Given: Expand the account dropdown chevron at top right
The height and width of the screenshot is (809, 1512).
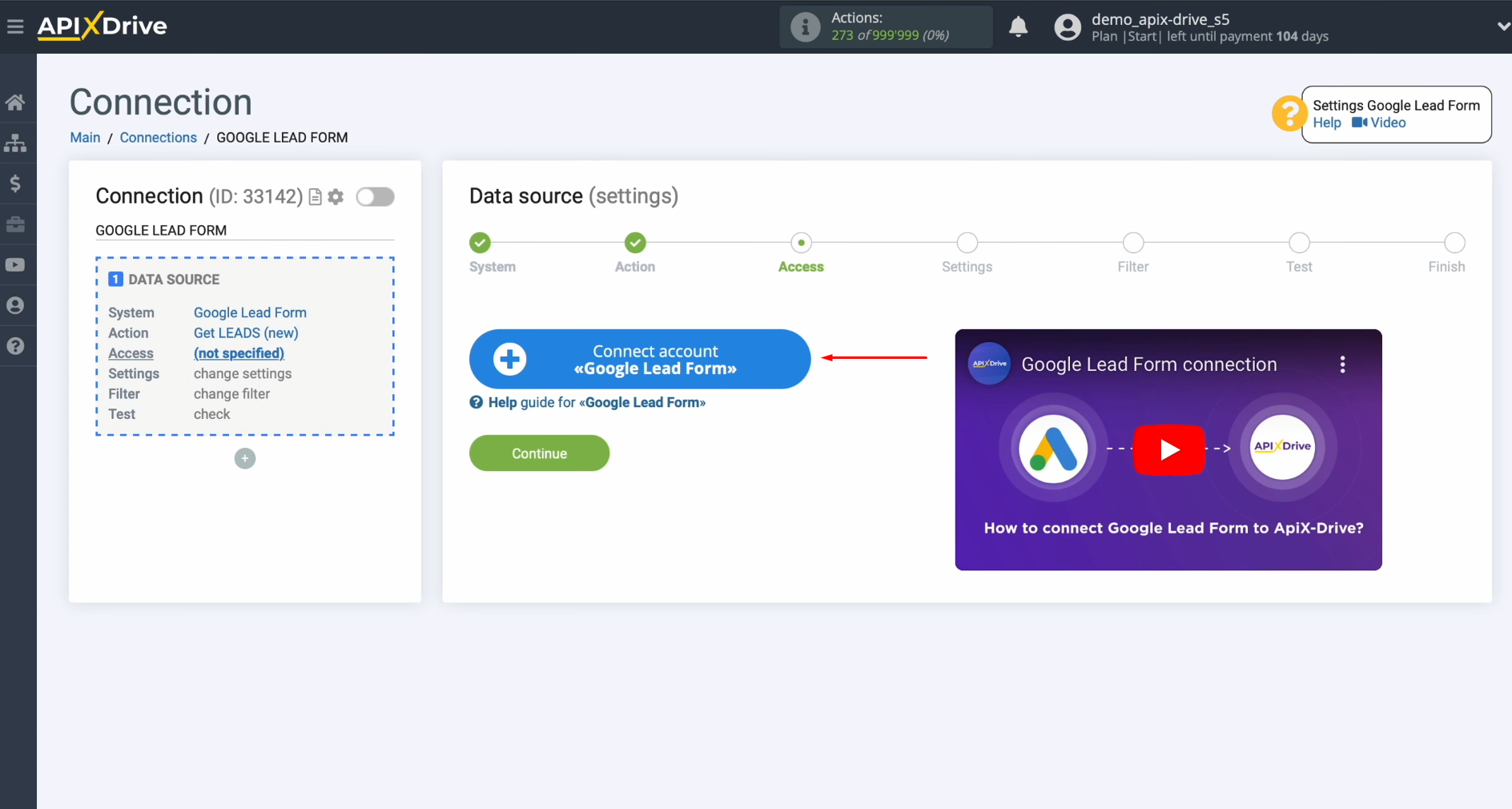Looking at the screenshot, I should [1502, 25].
